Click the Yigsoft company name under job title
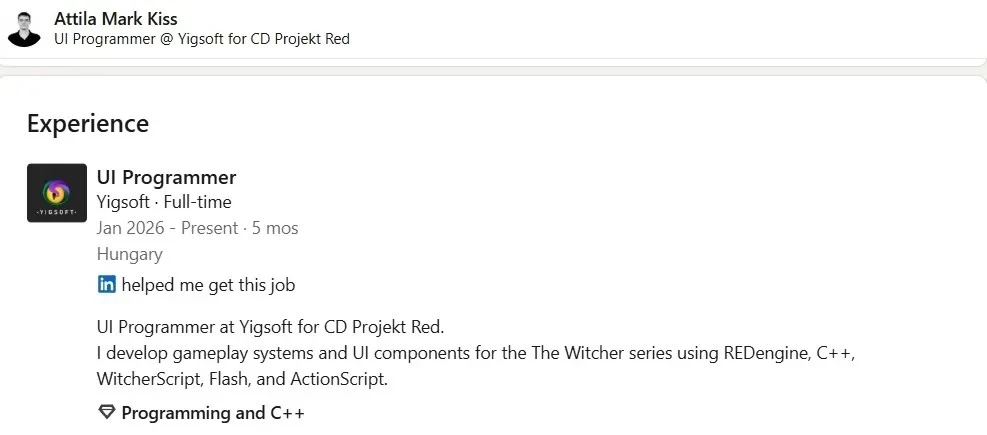987x435 pixels. pyautogui.click(x=123, y=202)
